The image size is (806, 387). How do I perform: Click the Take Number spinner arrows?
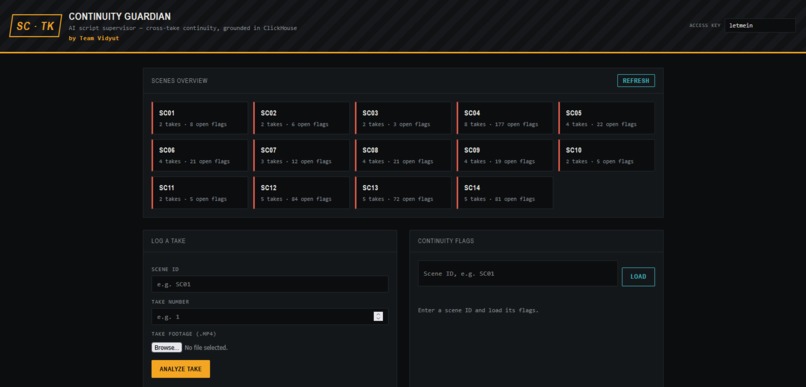tap(378, 317)
